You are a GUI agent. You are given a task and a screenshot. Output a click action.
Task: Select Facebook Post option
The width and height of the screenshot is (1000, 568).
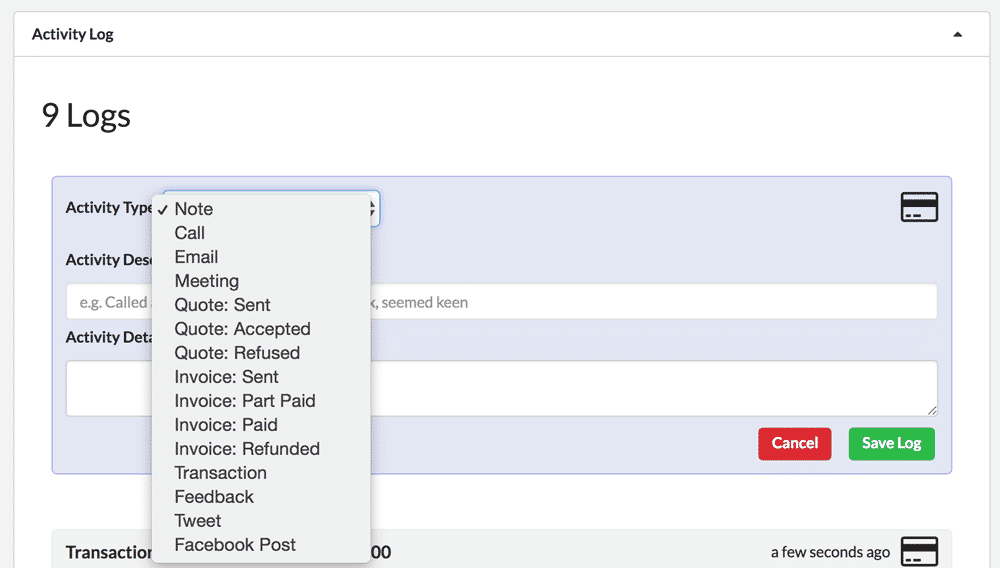tap(261, 545)
